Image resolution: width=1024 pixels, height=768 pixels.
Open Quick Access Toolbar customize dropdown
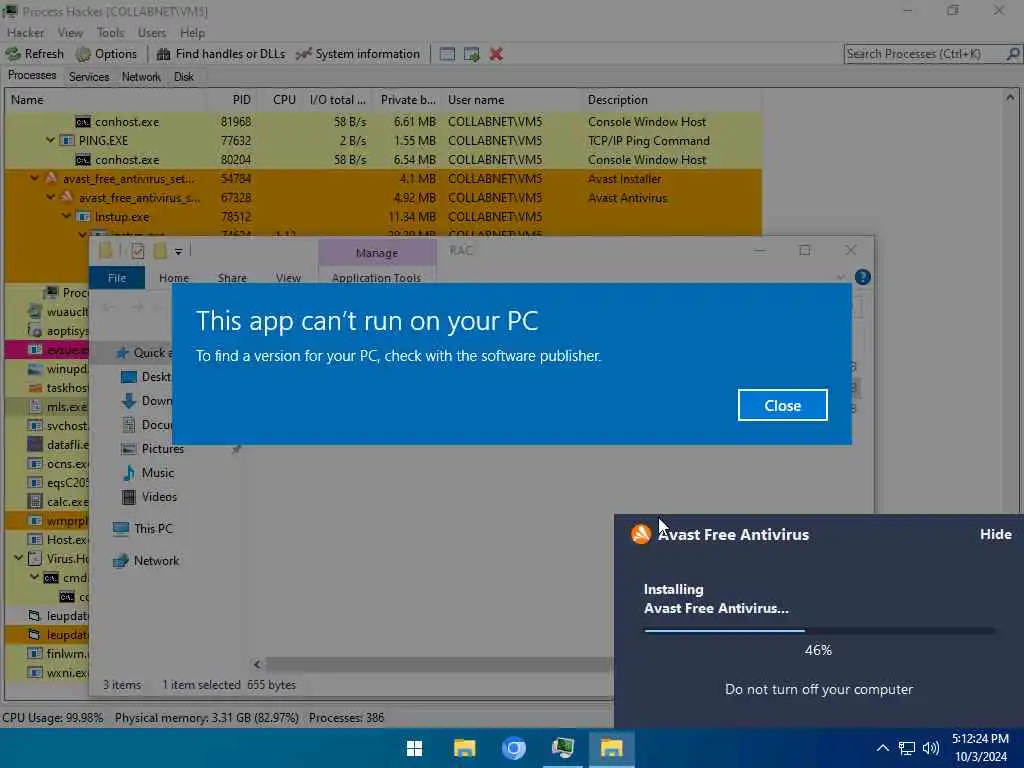point(178,251)
